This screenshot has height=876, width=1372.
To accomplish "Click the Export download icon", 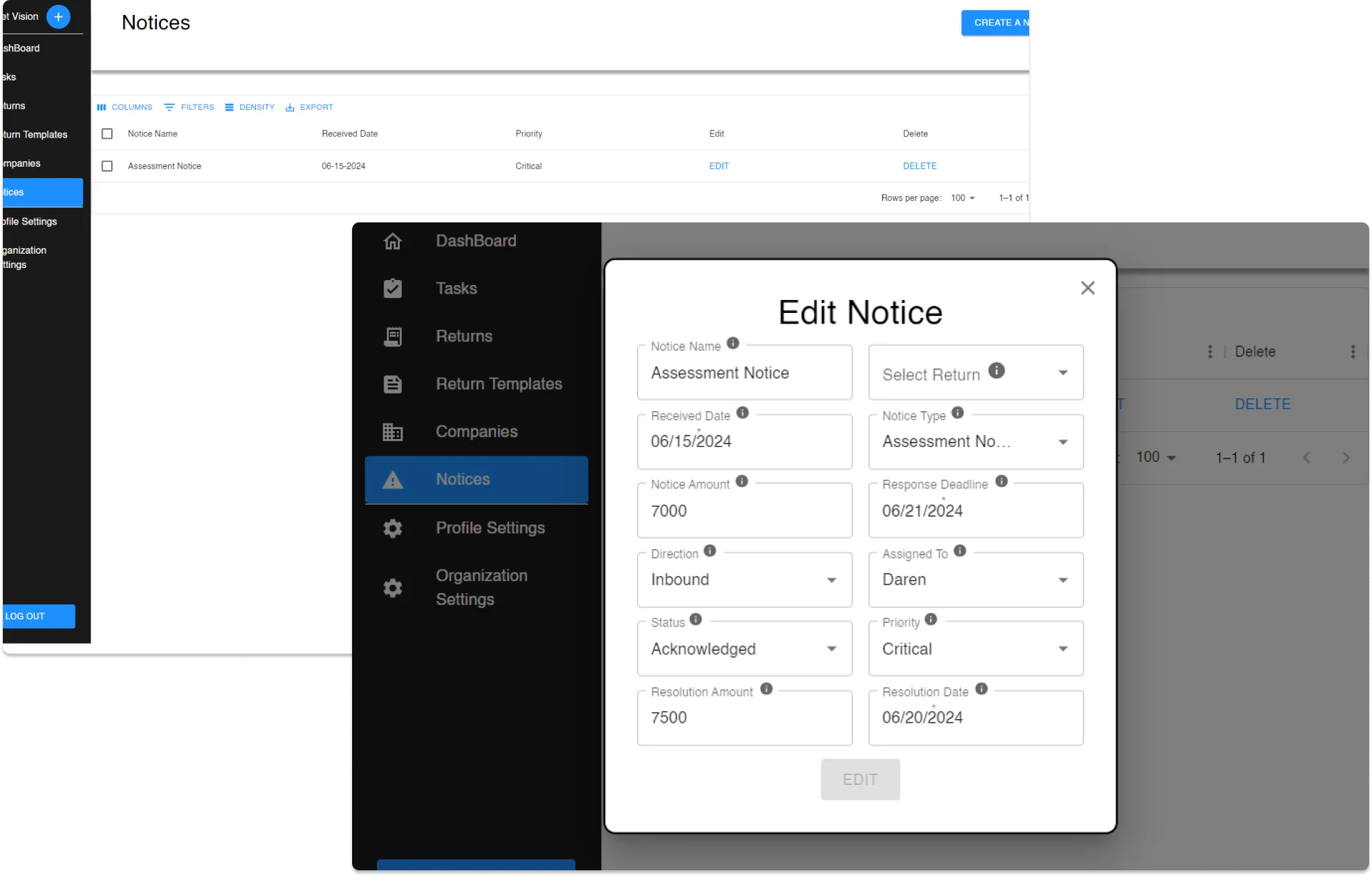I will [x=290, y=107].
